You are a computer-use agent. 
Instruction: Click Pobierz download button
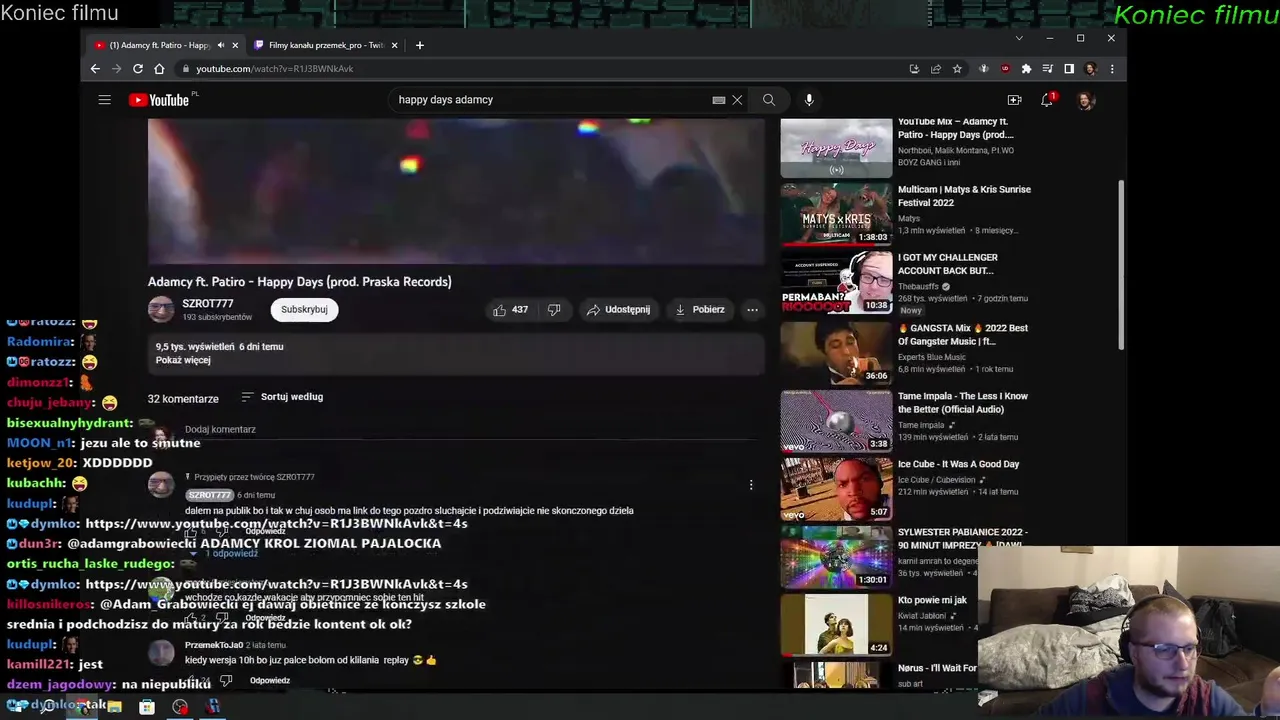[x=700, y=310]
